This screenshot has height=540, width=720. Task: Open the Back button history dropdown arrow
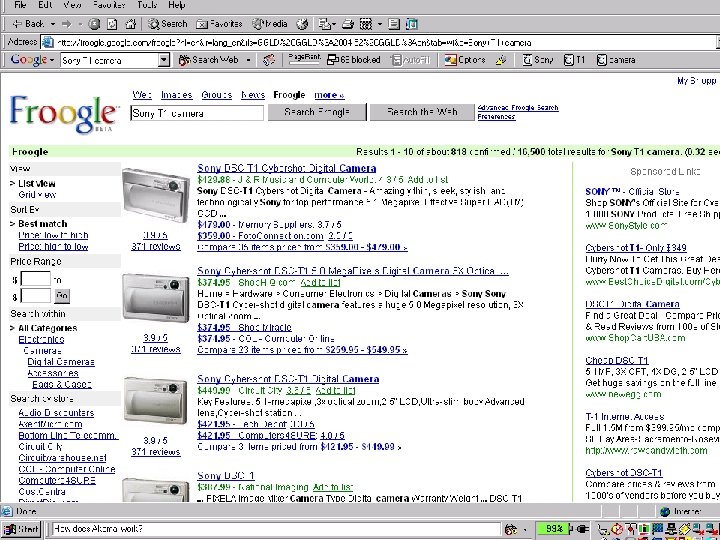click(53, 23)
